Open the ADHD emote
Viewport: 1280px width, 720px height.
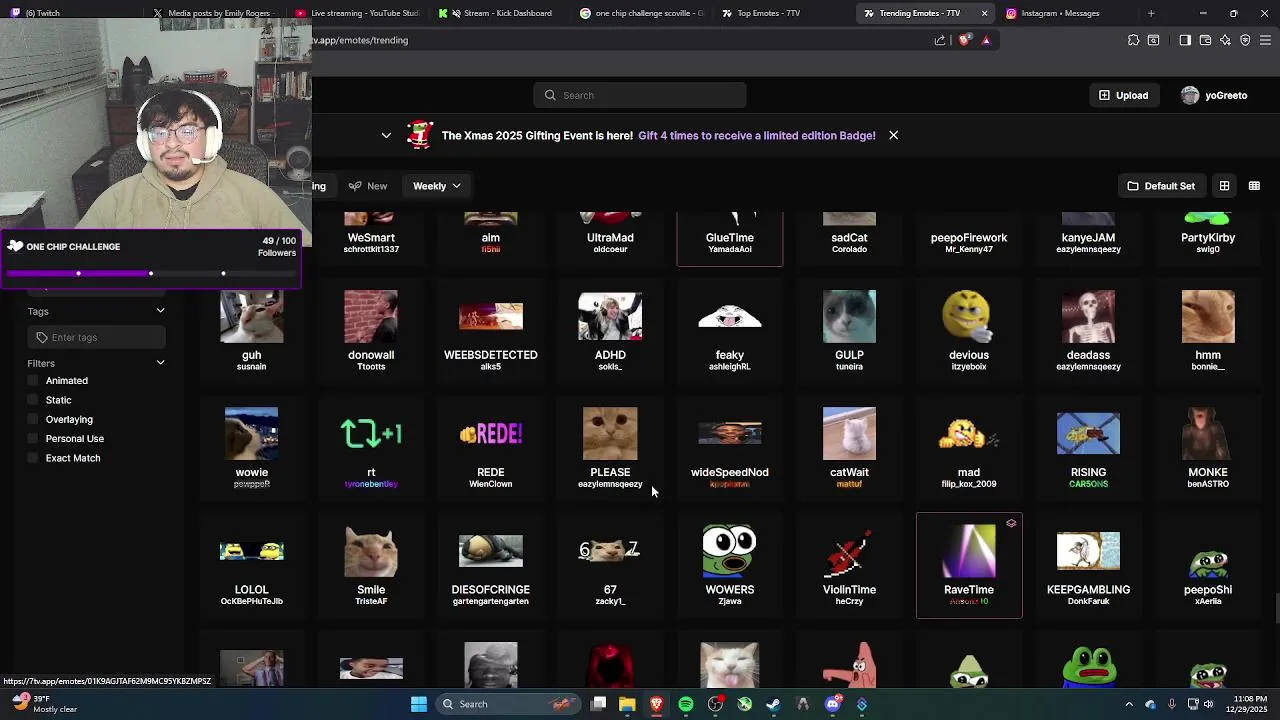coord(610,331)
